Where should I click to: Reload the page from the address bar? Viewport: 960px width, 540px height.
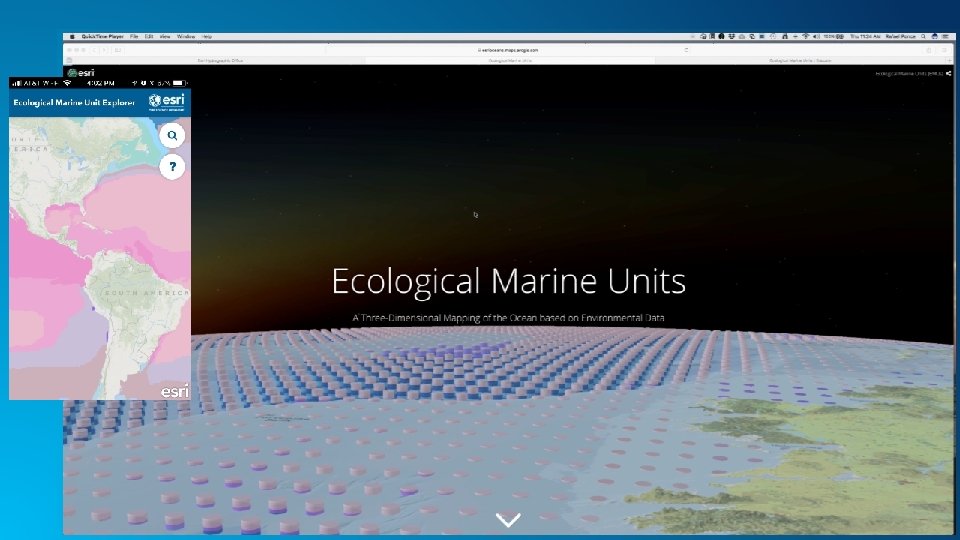[x=686, y=50]
